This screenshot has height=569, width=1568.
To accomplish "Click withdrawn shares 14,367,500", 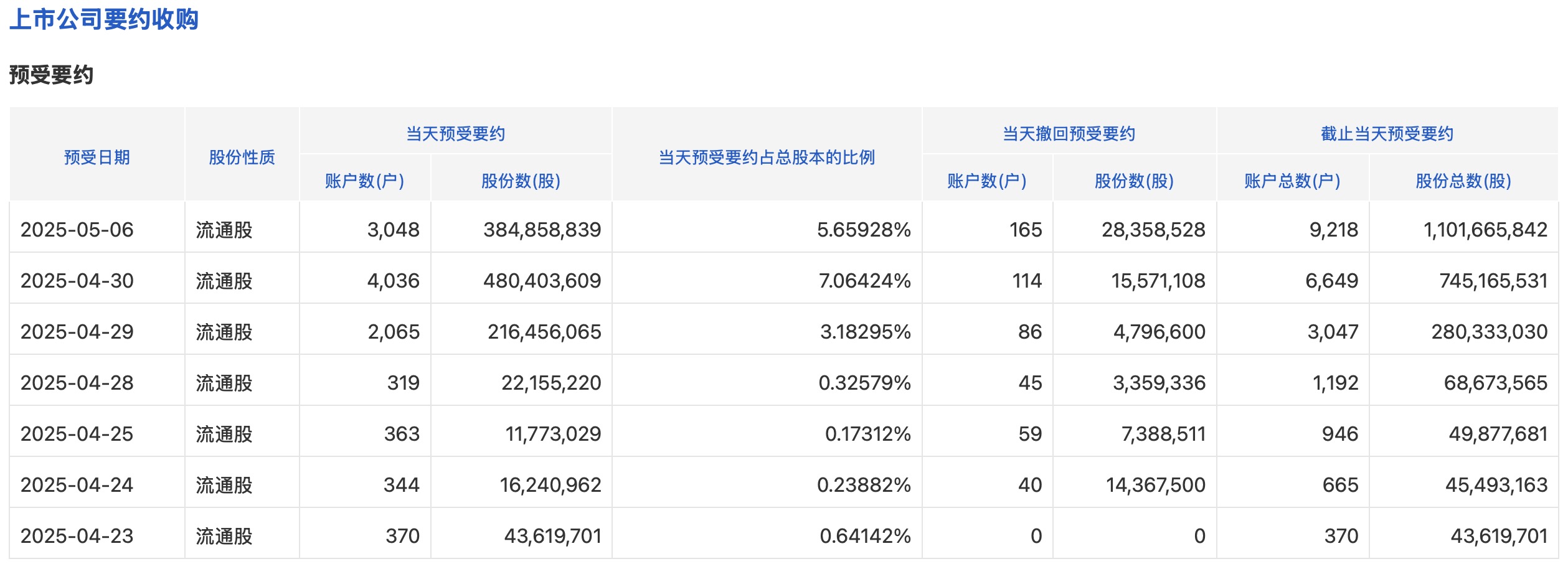I will 1156,485.
